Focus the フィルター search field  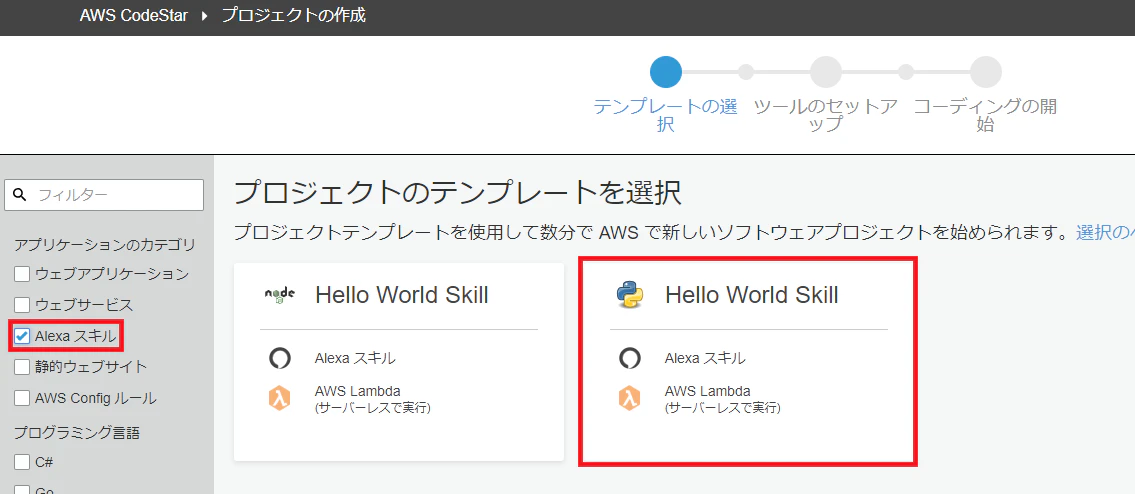(x=104, y=194)
